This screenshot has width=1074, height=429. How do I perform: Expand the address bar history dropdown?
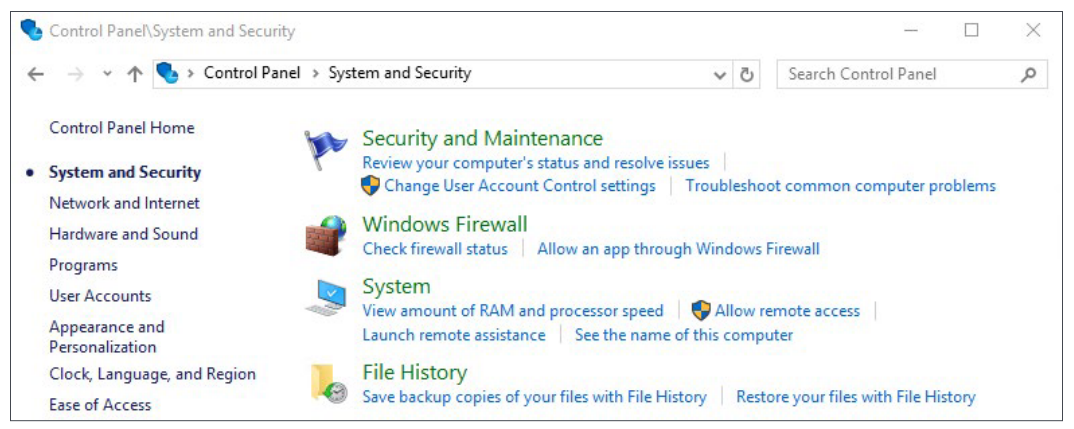click(x=720, y=74)
